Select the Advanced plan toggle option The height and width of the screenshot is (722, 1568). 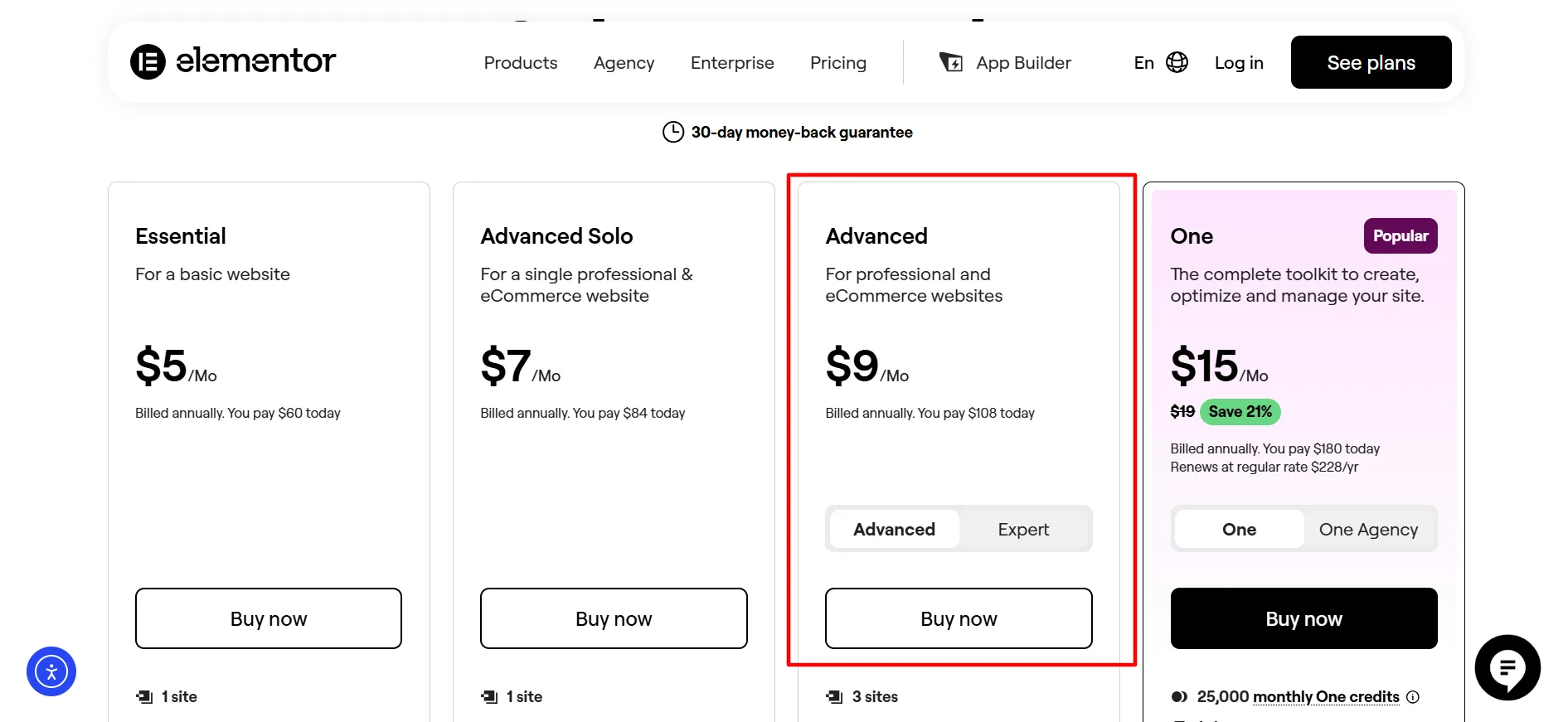coord(894,529)
